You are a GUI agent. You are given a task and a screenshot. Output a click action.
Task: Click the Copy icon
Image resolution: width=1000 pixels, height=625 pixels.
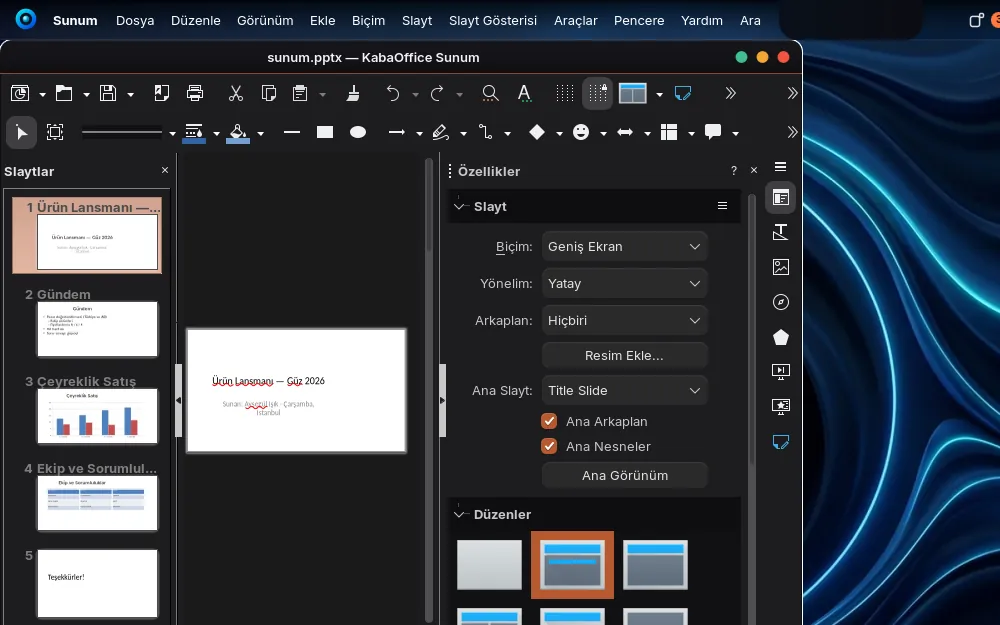(x=268, y=94)
